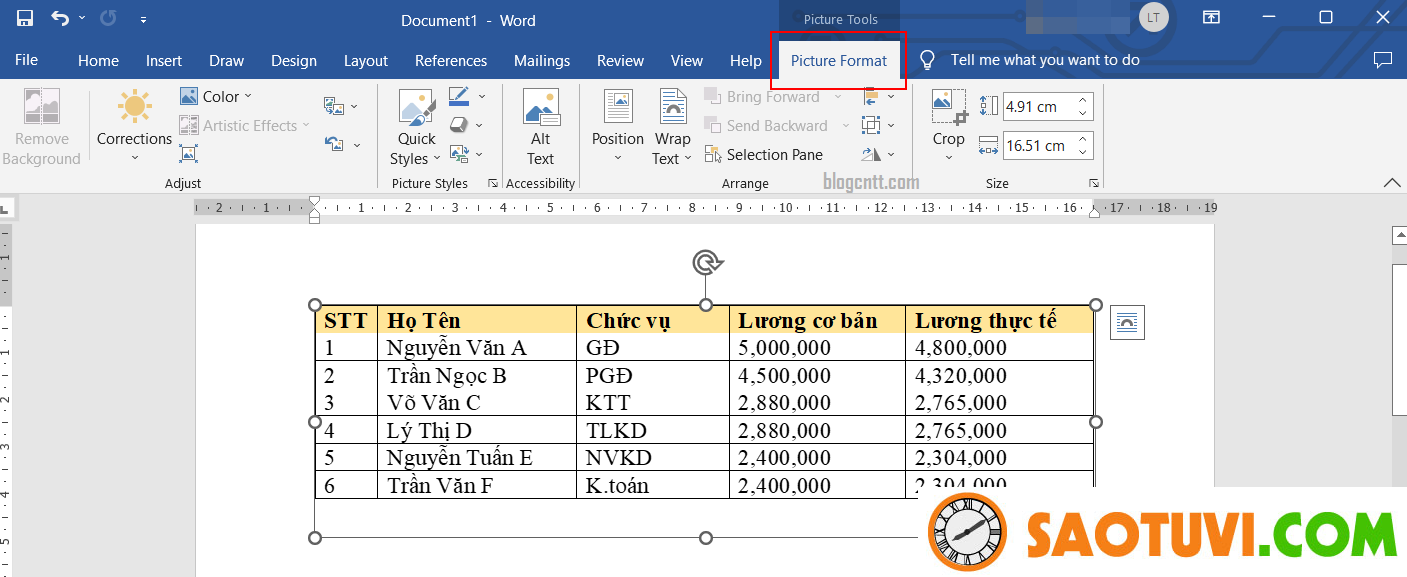Switch to the Insert tab
The height and width of the screenshot is (577, 1407).
coord(164,61)
